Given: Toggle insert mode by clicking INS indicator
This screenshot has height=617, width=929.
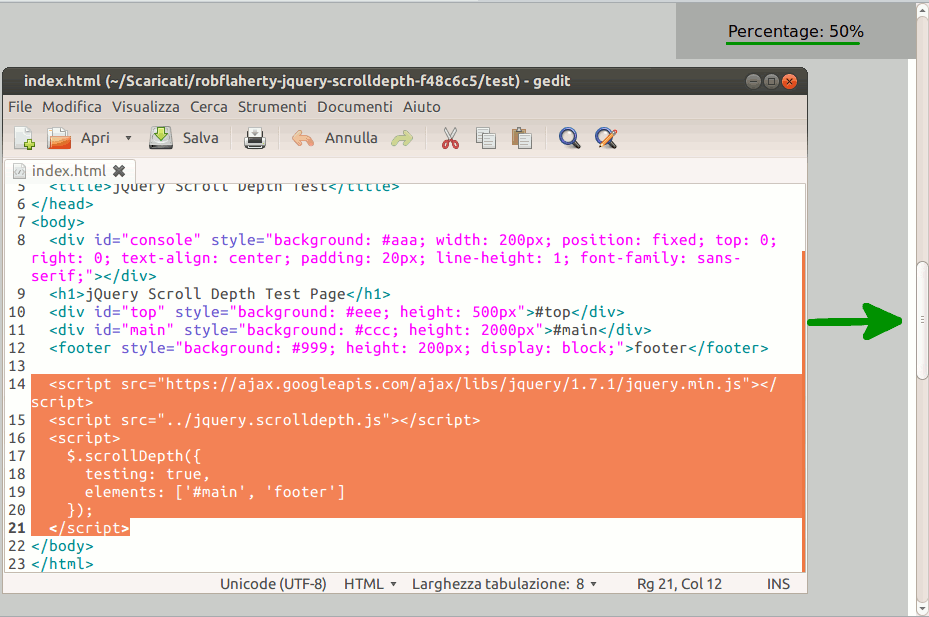Looking at the screenshot, I should [x=778, y=583].
